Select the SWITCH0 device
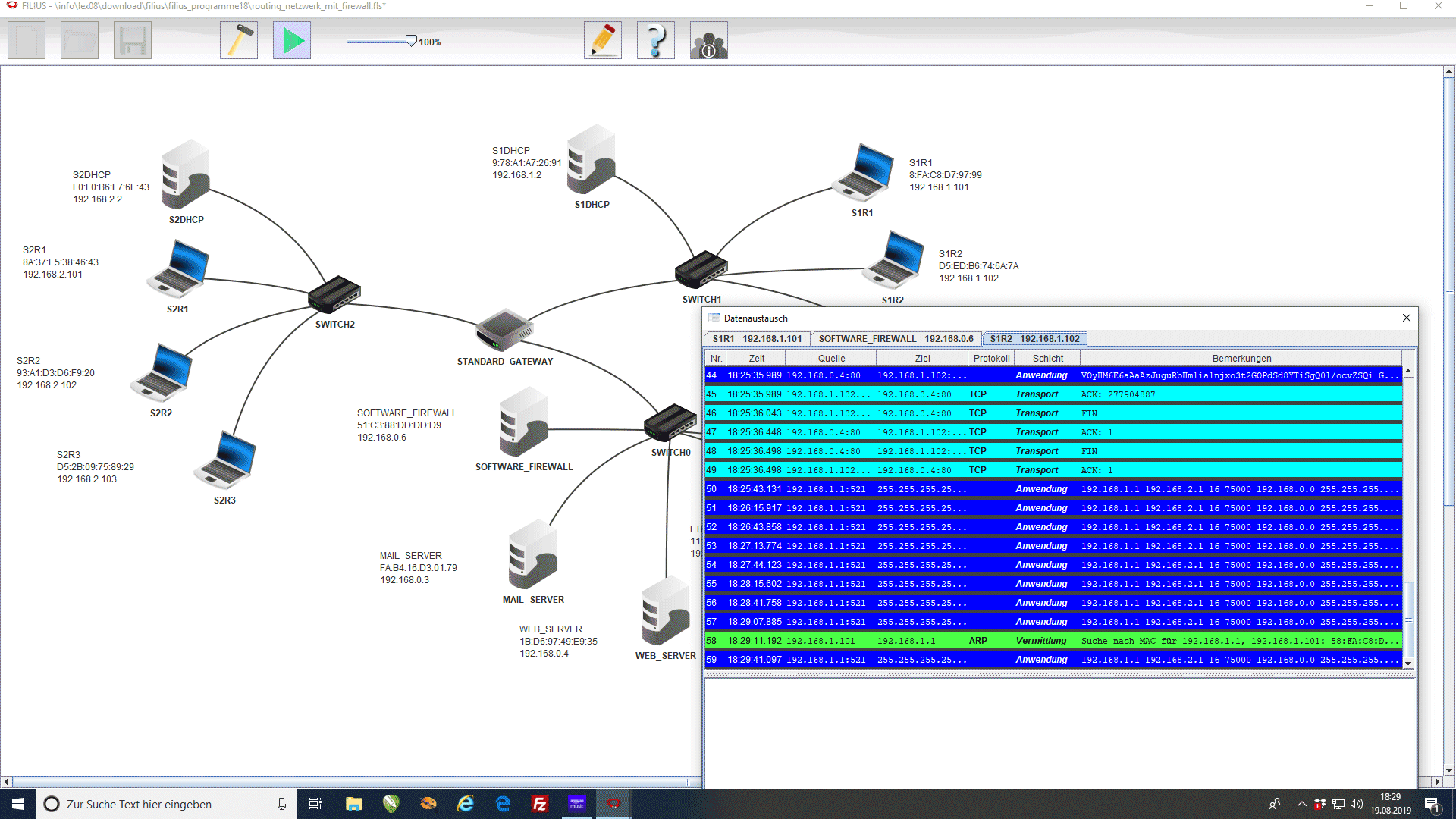The height and width of the screenshot is (819, 1456). (x=670, y=423)
